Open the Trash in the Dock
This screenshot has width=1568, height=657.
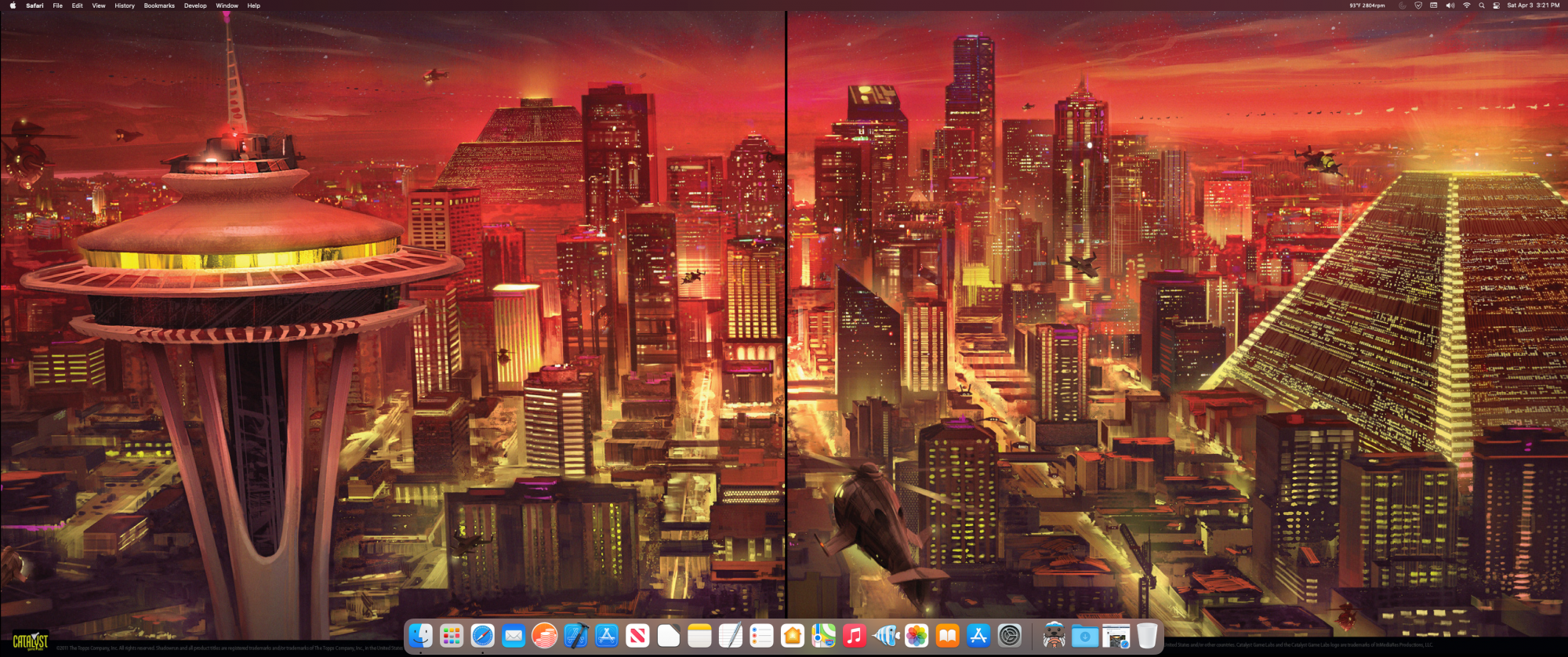[1147, 636]
